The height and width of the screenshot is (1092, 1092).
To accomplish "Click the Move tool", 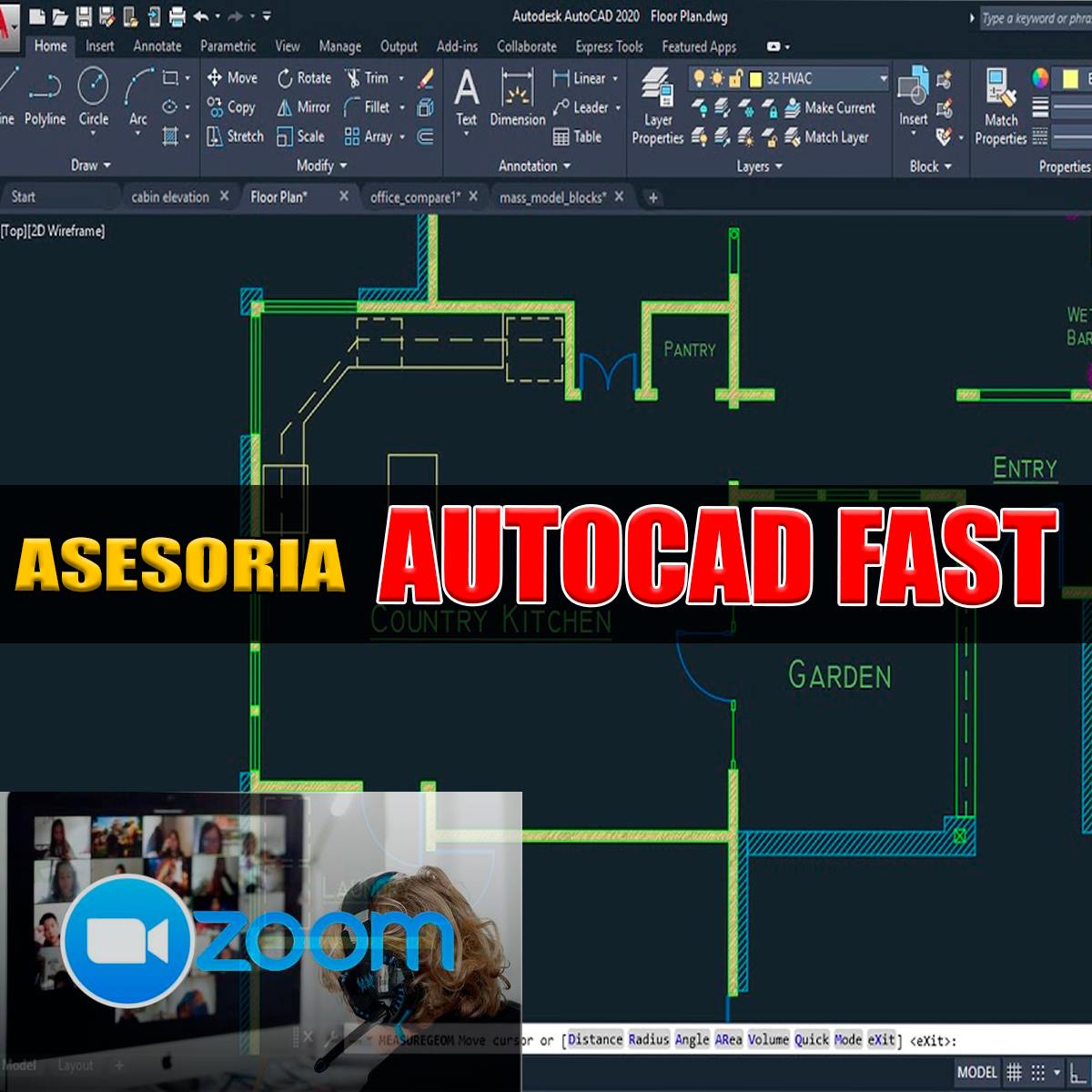I will point(232,78).
